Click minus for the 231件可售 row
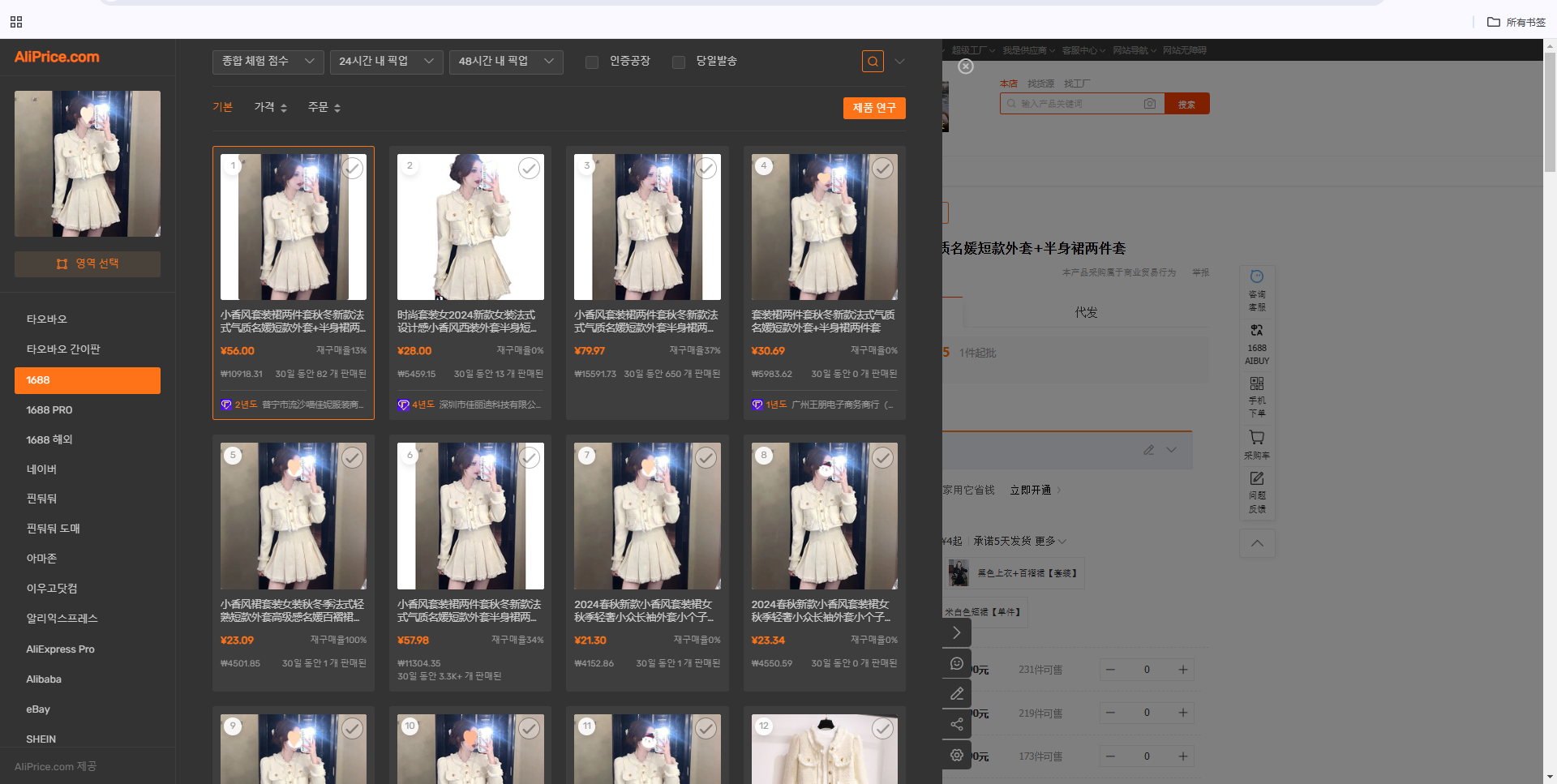Screen dimensions: 1557x784 click(x=1110, y=670)
